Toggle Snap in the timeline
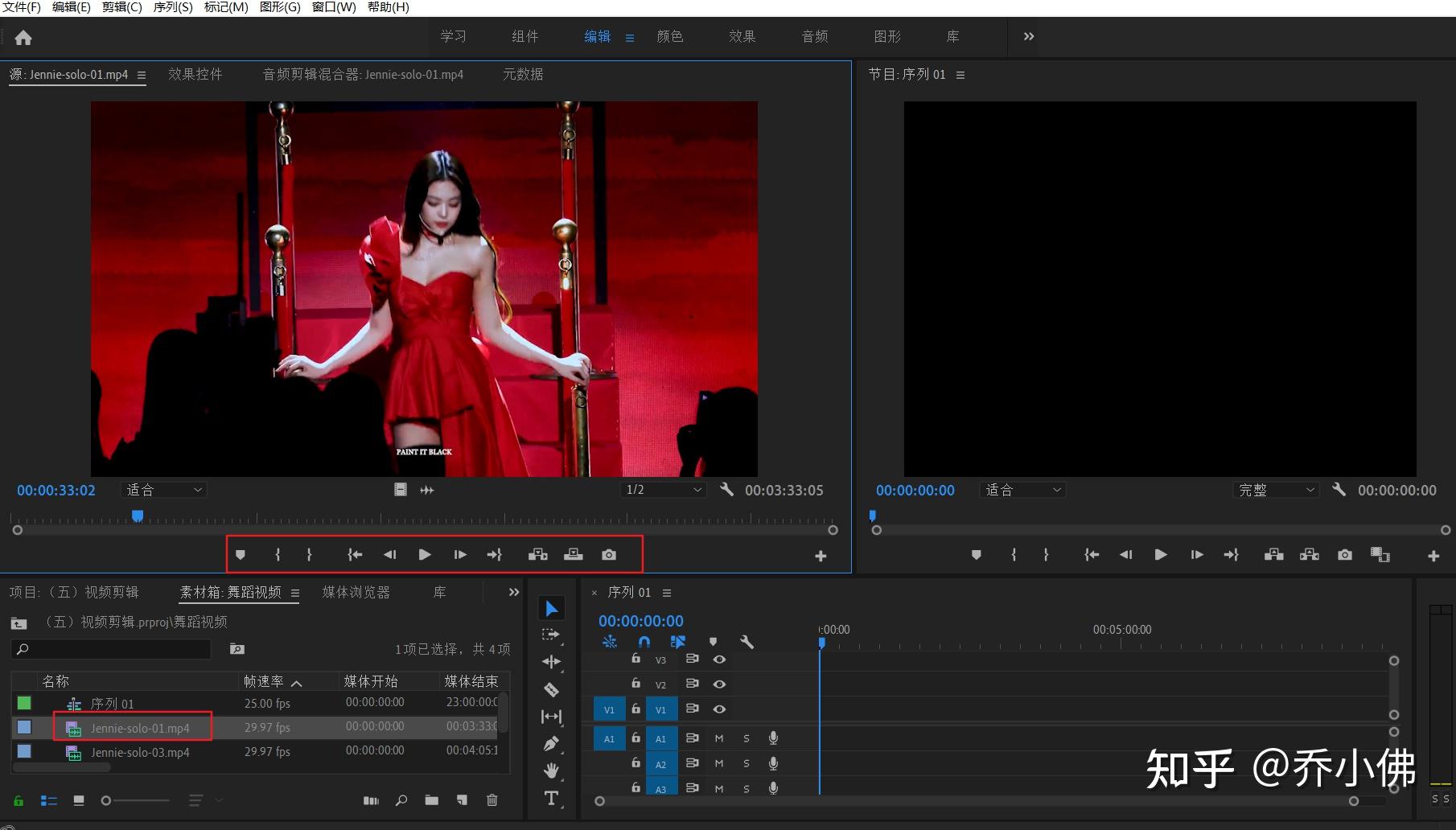The height and width of the screenshot is (830, 1456). click(644, 642)
